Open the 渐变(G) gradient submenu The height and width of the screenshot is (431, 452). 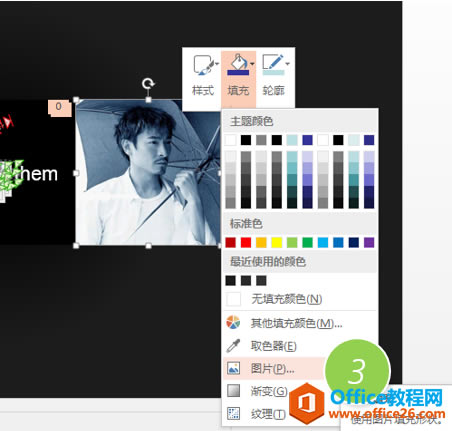pyautogui.click(x=257, y=391)
